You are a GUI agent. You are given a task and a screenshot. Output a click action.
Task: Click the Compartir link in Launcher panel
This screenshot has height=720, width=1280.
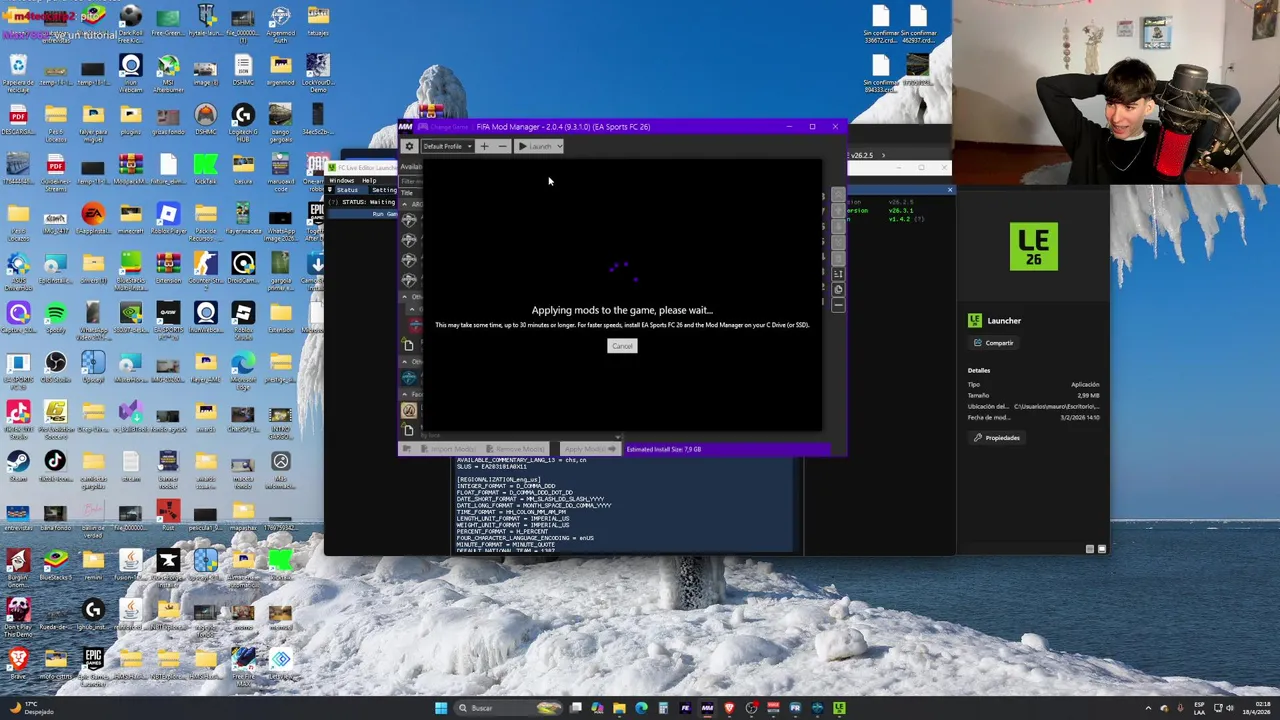993,343
